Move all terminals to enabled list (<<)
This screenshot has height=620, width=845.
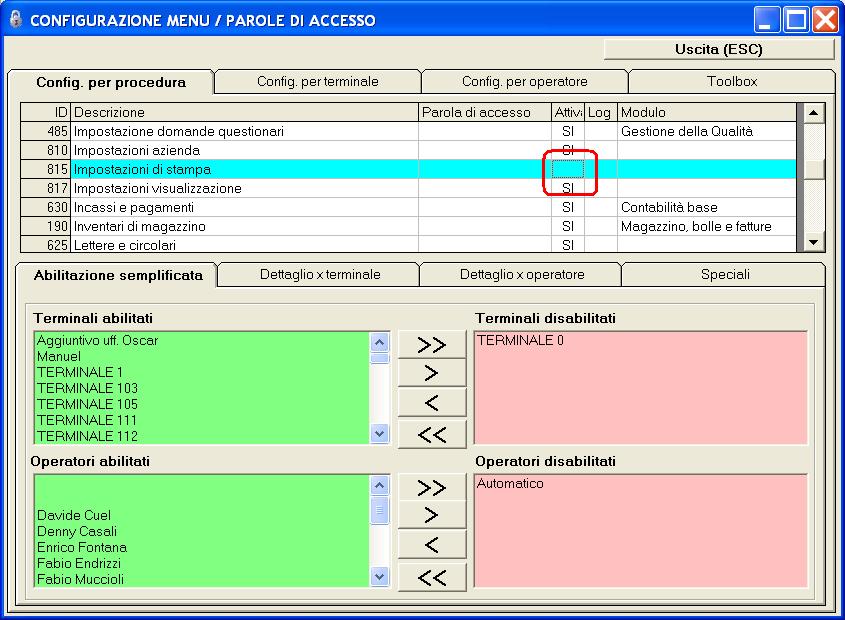(432, 434)
